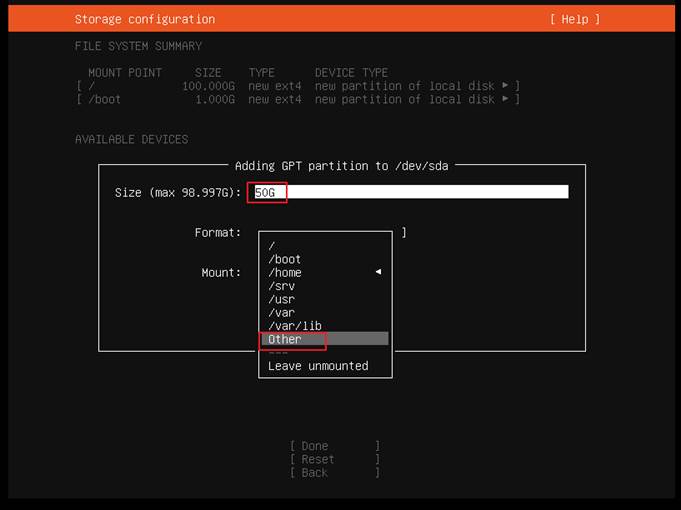Screen dimensions: 681x510
Task: Expand the /boot 1.000G partition row arrow
Action: click(x=505, y=99)
